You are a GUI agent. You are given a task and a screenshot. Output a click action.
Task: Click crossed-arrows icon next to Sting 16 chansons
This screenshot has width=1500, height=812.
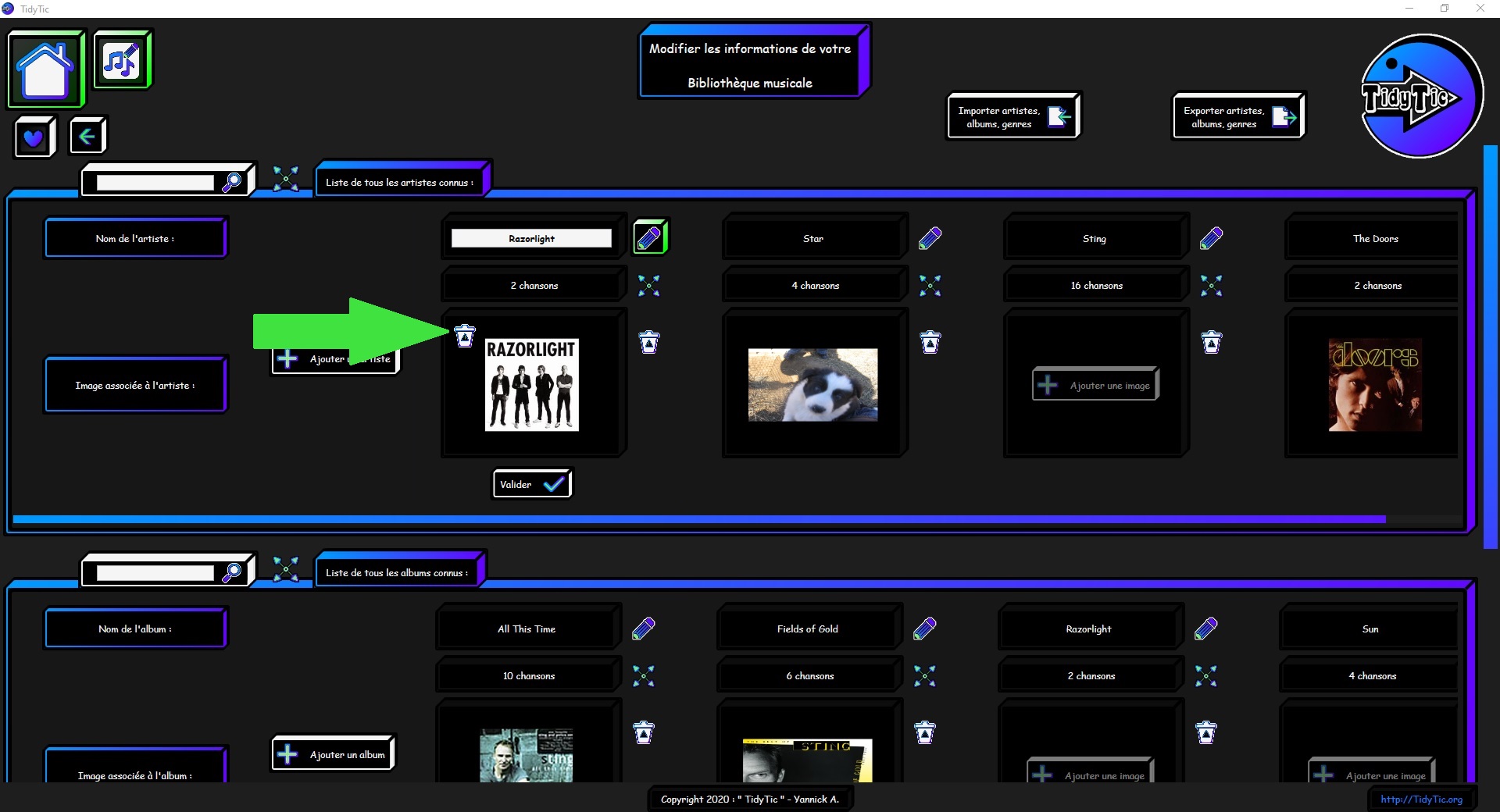point(1212,286)
